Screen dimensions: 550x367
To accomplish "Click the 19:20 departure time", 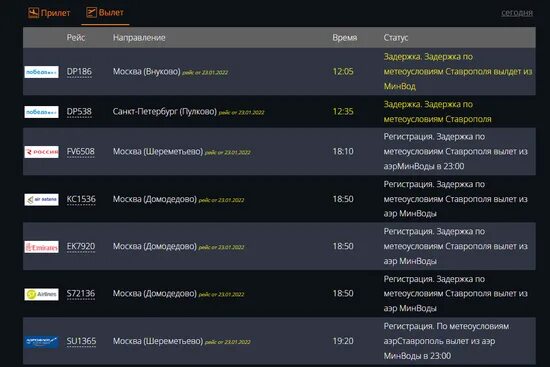I will (343, 341).
